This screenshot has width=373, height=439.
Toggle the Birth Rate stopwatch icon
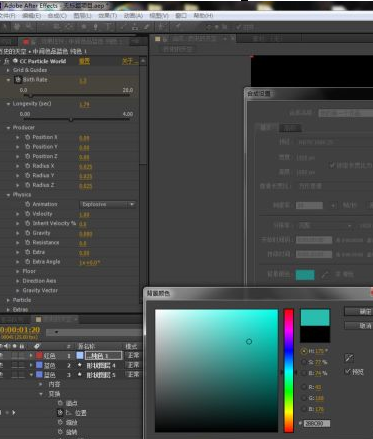coord(18,80)
